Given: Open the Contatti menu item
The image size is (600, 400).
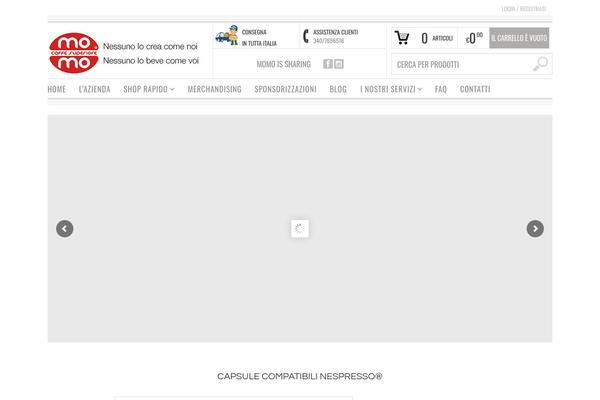Looking at the screenshot, I should pyautogui.click(x=475, y=89).
